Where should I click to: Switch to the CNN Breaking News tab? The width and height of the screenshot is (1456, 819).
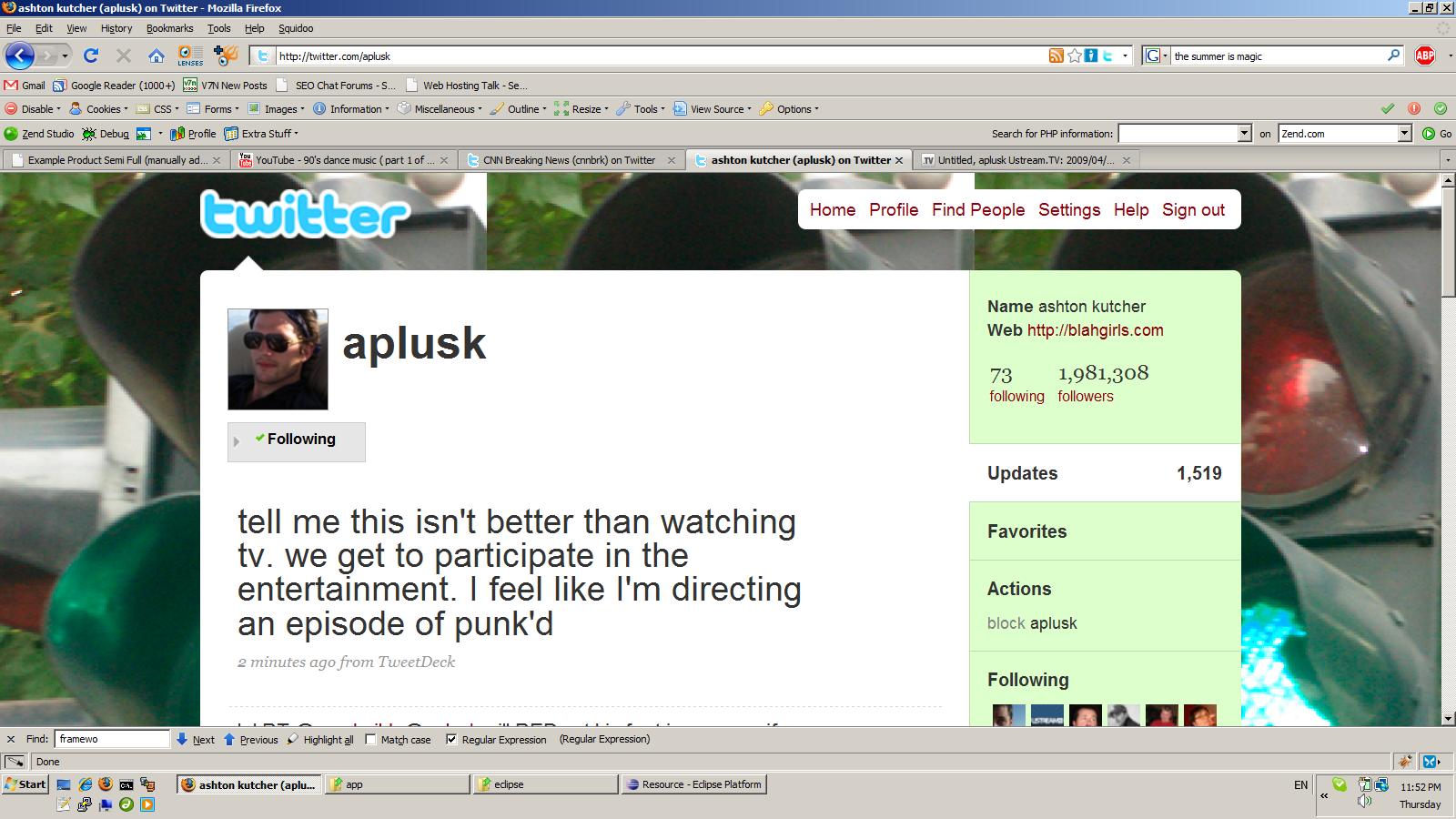(x=571, y=160)
